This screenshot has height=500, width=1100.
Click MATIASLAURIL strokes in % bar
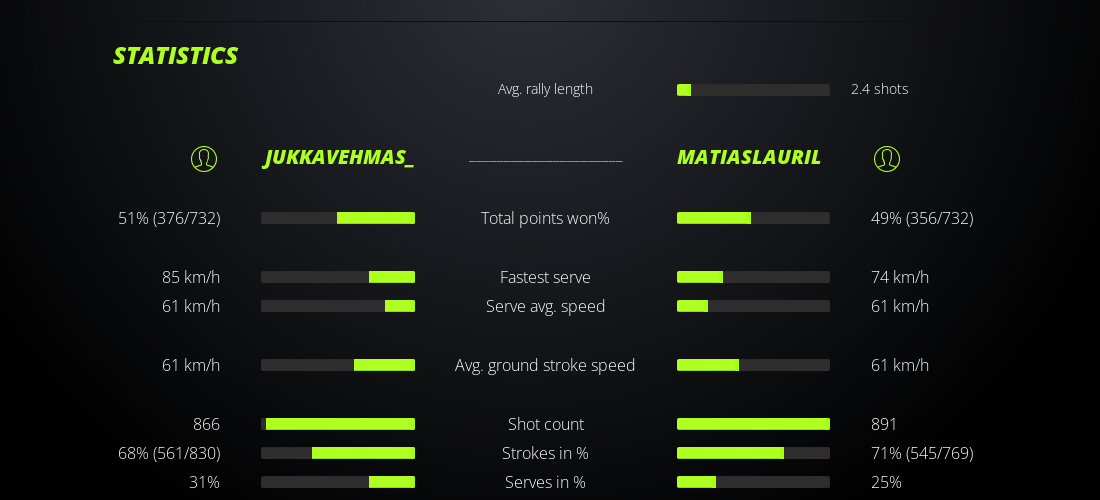[753, 453]
